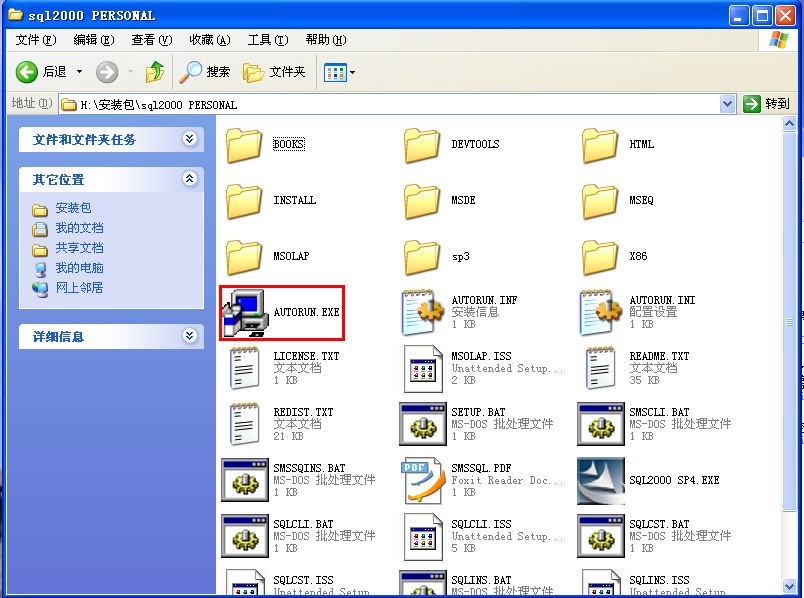Image resolution: width=804 pixels, height=598 pixels.
Task: Go to 我的文档 link
Action: point(79,228)
